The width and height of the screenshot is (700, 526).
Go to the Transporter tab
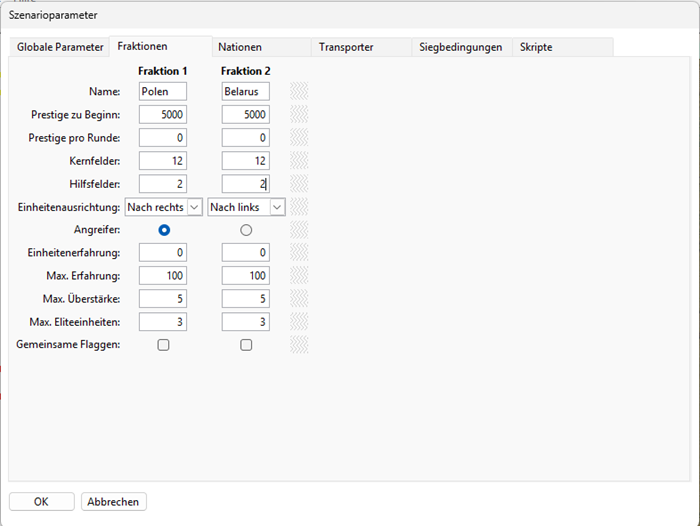tap(346, 47)
